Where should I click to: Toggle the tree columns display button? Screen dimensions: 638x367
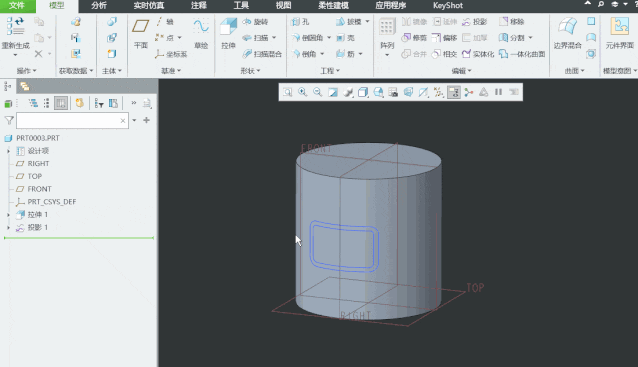[61, 103]
